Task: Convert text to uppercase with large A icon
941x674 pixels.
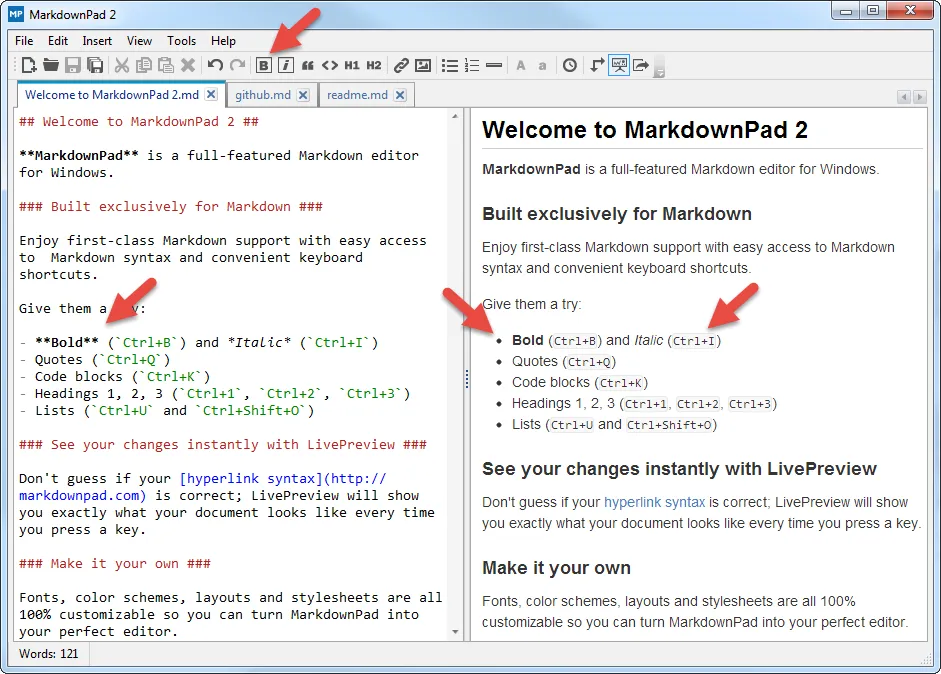Action: click(520, 65)
